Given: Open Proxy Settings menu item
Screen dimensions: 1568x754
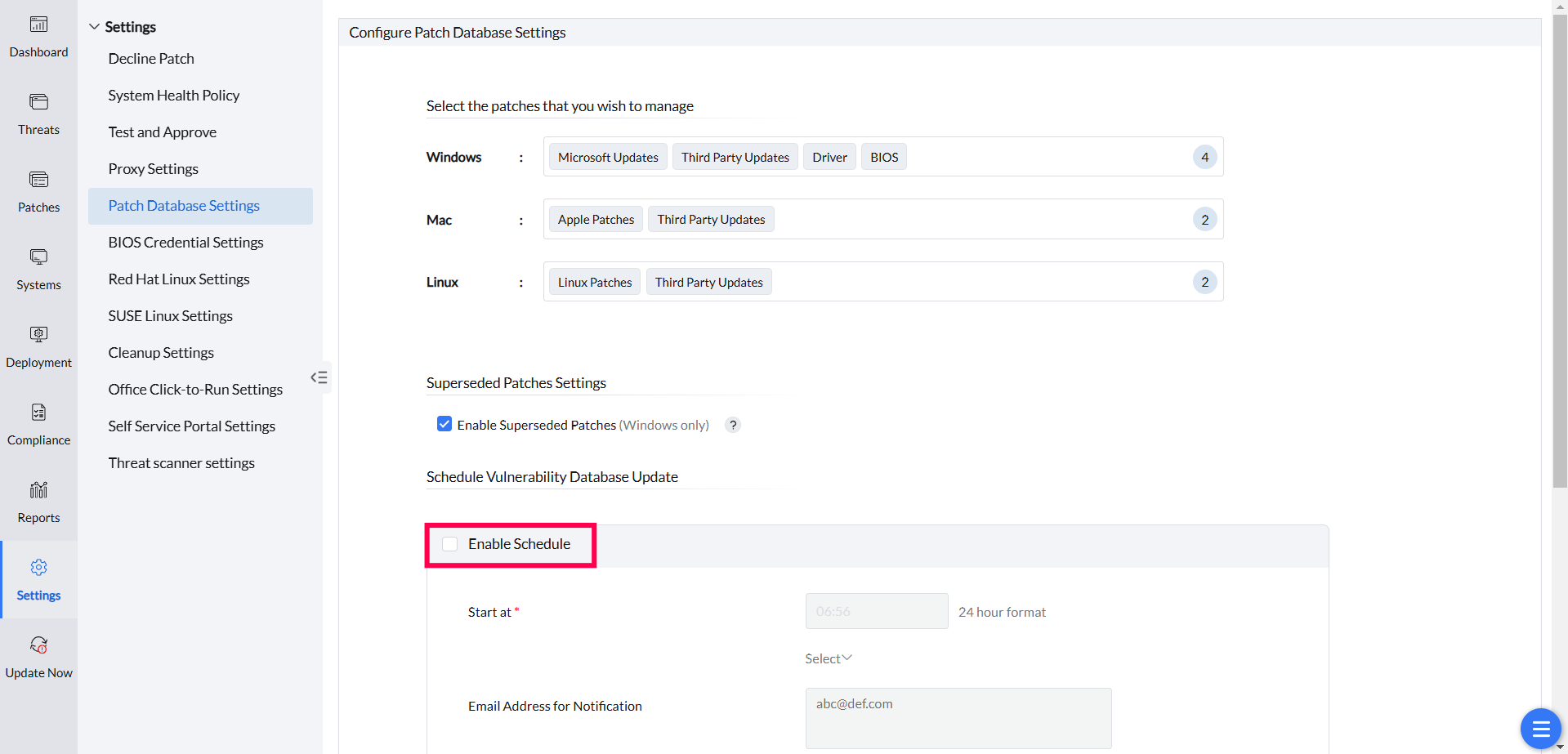Looking at the screenshot, I should point(154,169).
